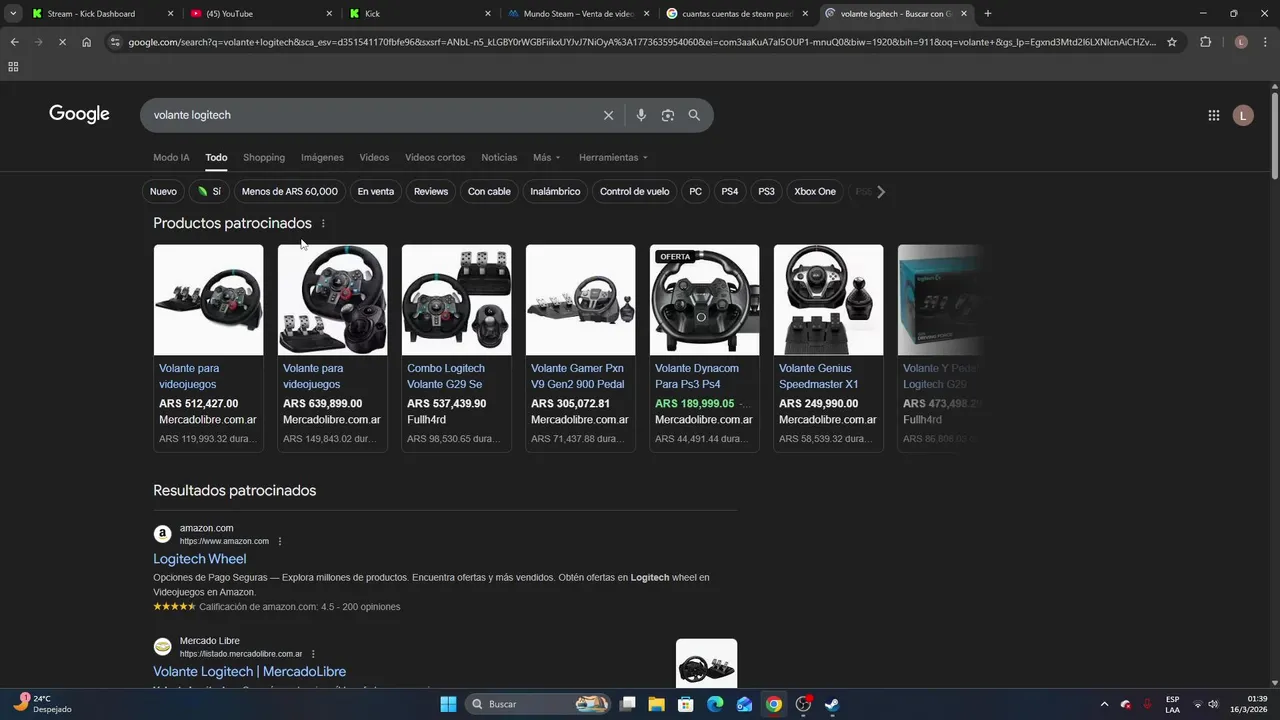Apply the PS4 filter chip
The height and width of the screenshot is (720, 1280).
(x=730, y=192)
